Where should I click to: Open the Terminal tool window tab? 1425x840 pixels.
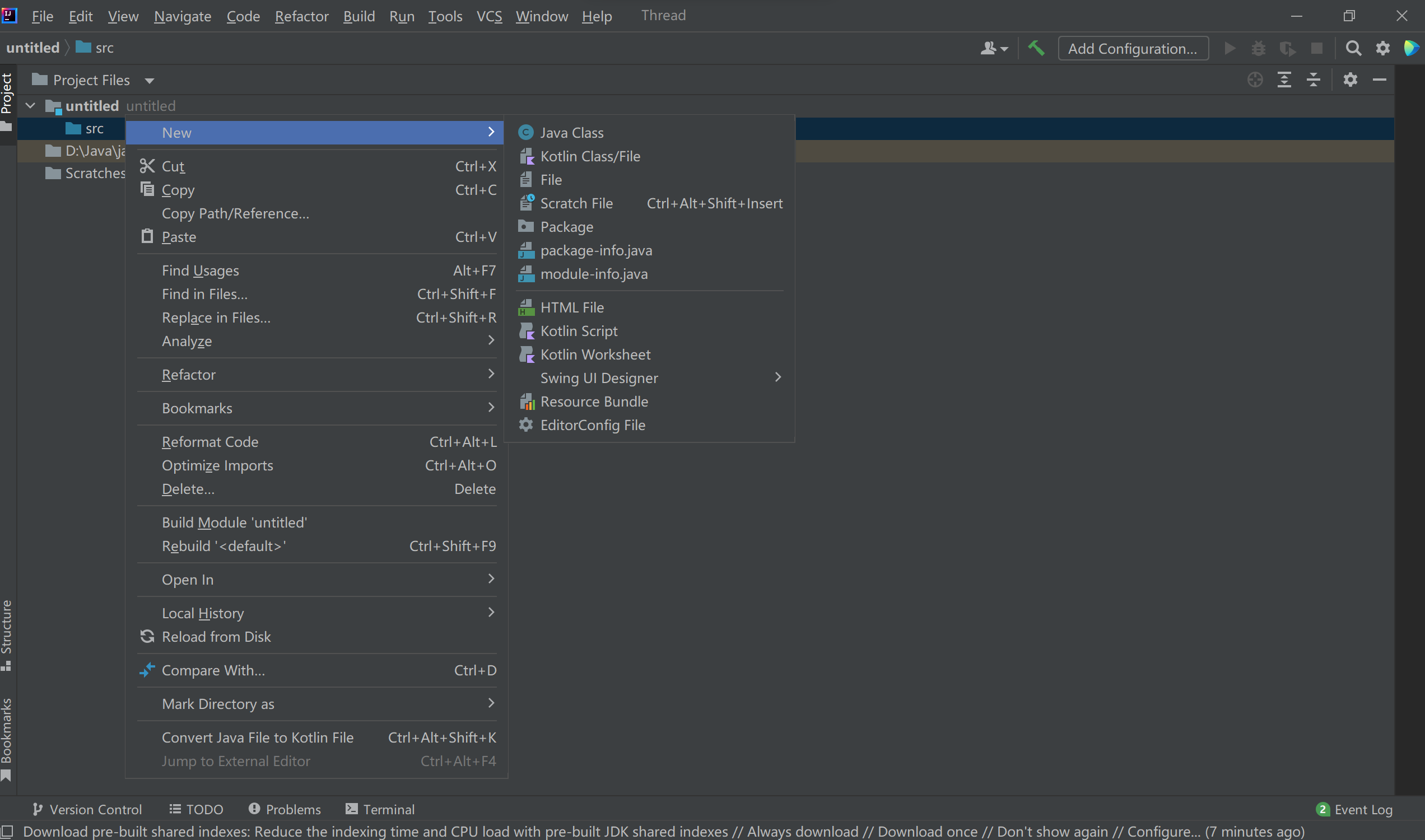[x=380, y=809]
